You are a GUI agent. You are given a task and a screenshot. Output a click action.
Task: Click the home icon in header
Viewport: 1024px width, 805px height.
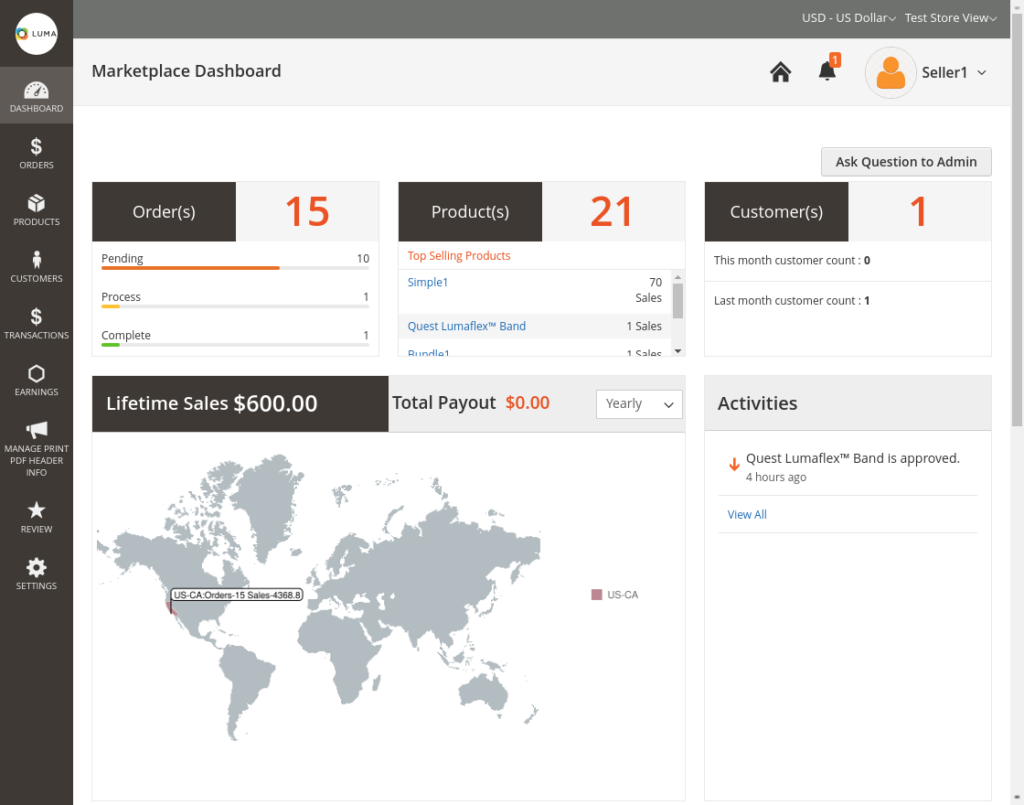tap(781, 72)
